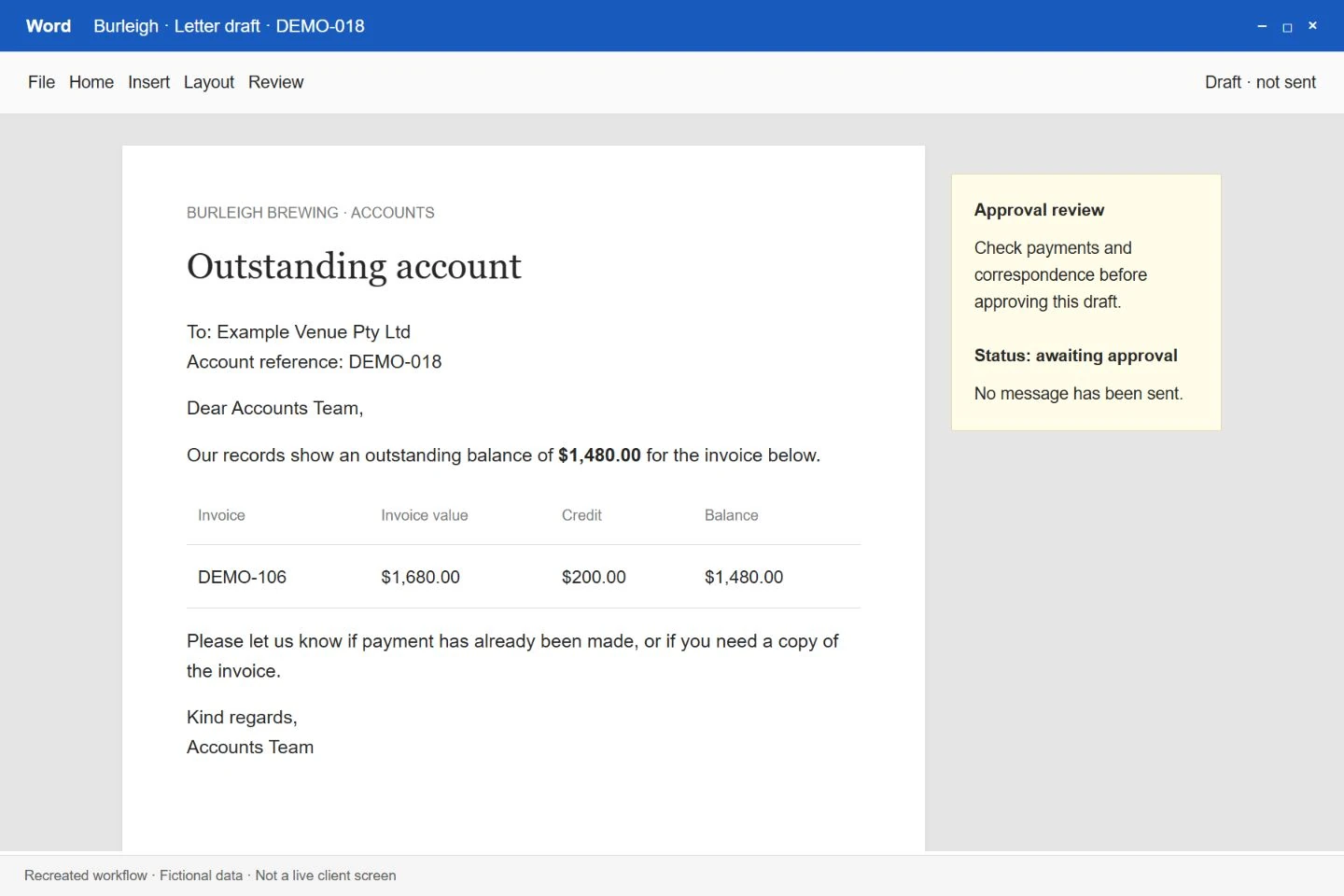Maximize the Word window
Screen dimensions: 1344x896
pos(1287,26)
